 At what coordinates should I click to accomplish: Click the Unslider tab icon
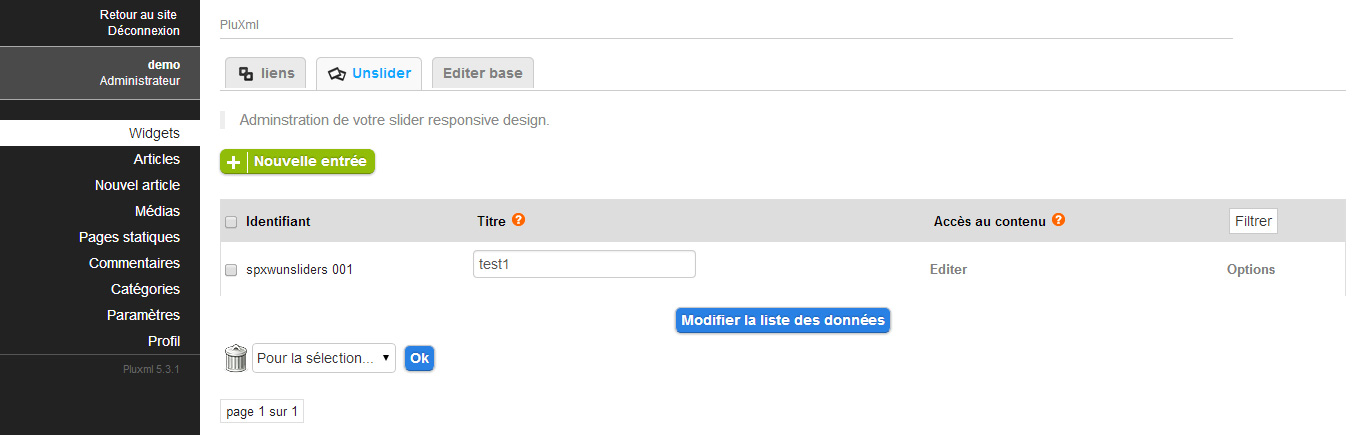click(x=337, y=73)
